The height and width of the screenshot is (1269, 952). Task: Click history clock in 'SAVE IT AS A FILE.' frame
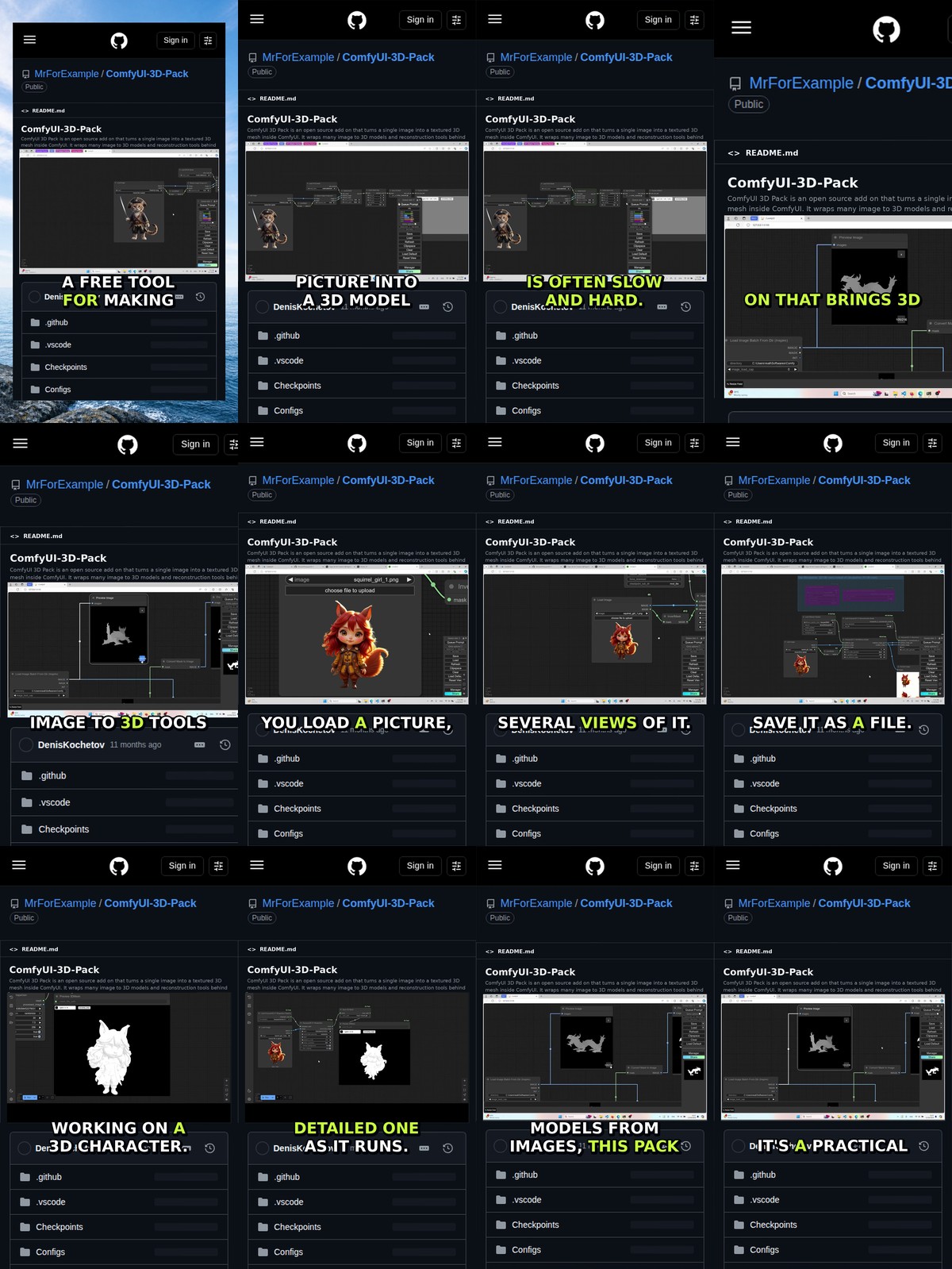[923, 730]
